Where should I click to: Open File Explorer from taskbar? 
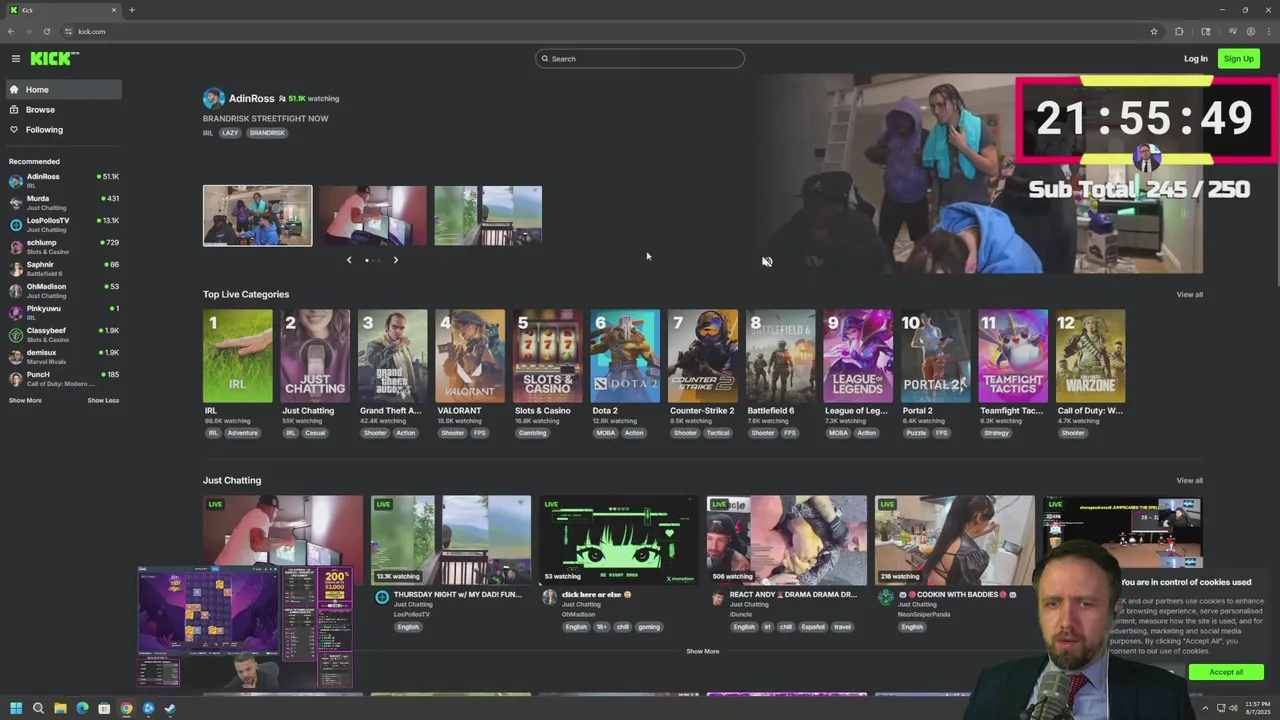[x=60, y=709]
